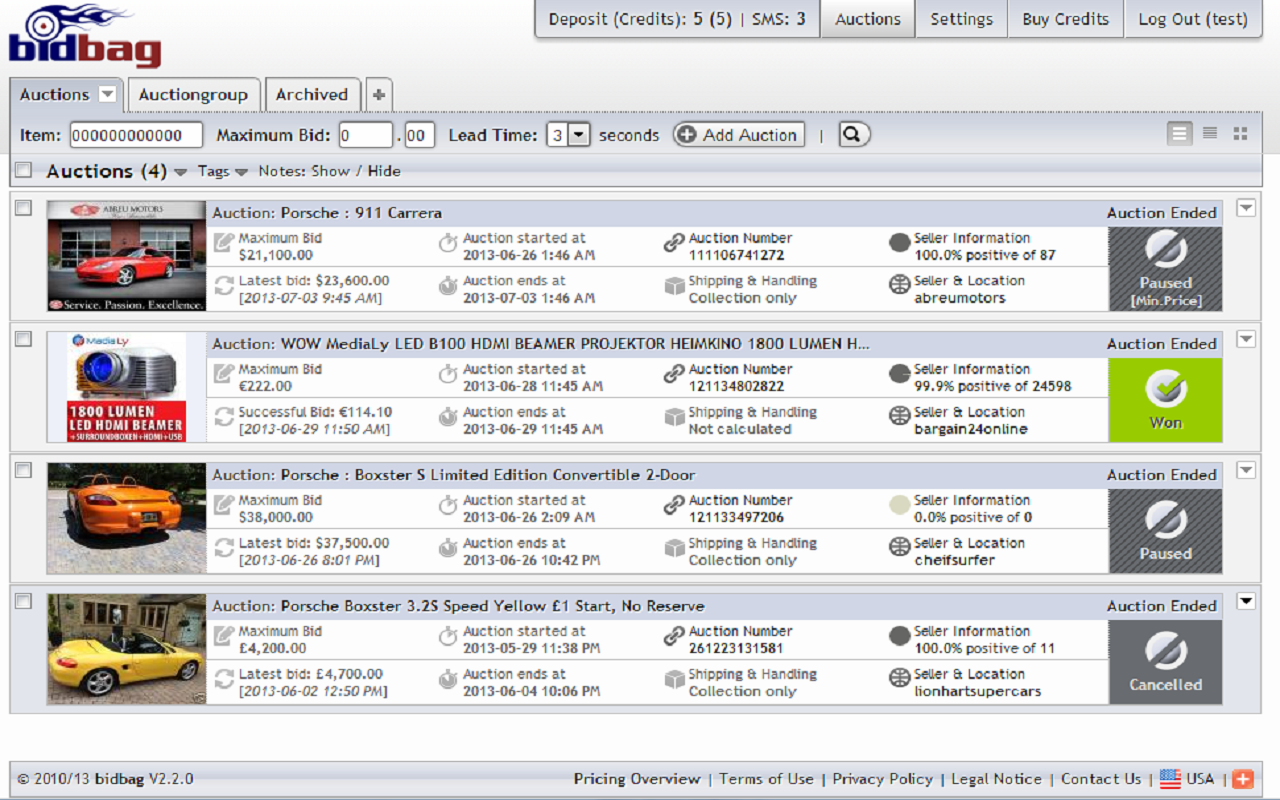Click the clock icon beside start time 2013-06-26 2:09 AM
Image resolution: width=1280 pixels, height=800 pixels.
[x=449, y=505]
